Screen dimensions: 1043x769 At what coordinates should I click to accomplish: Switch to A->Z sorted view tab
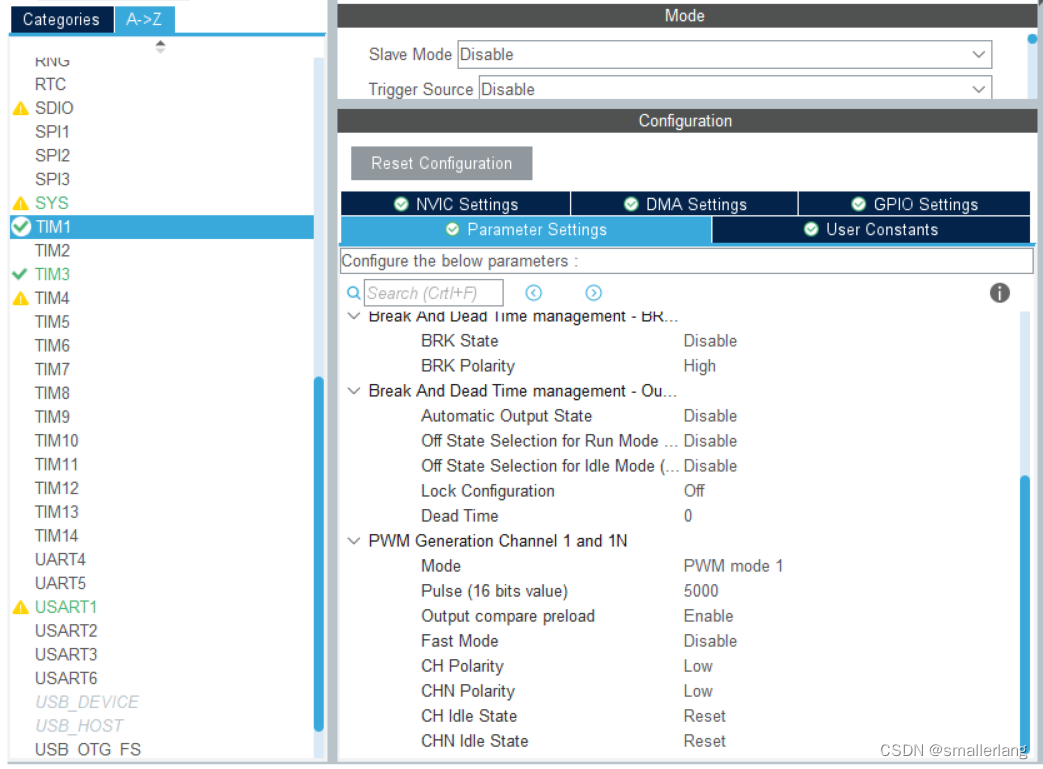click(144, 19)
